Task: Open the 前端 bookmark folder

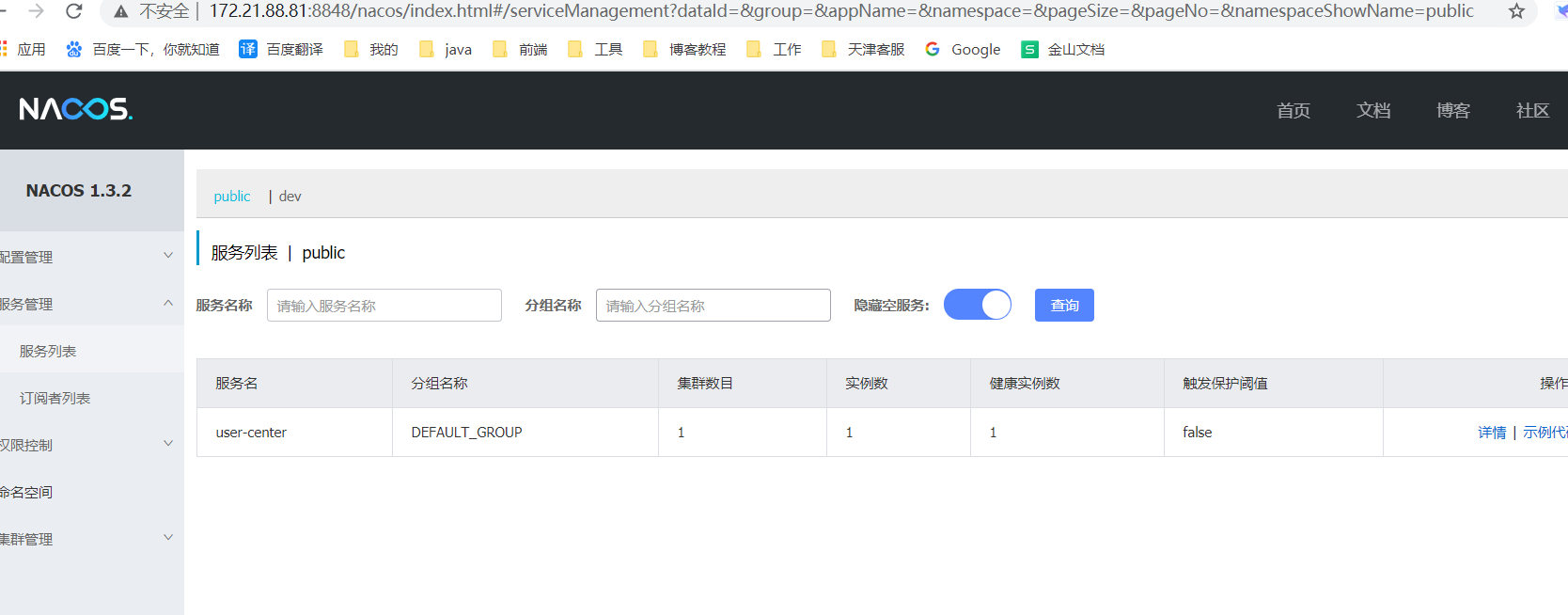Action: click(x=520, y=49)
